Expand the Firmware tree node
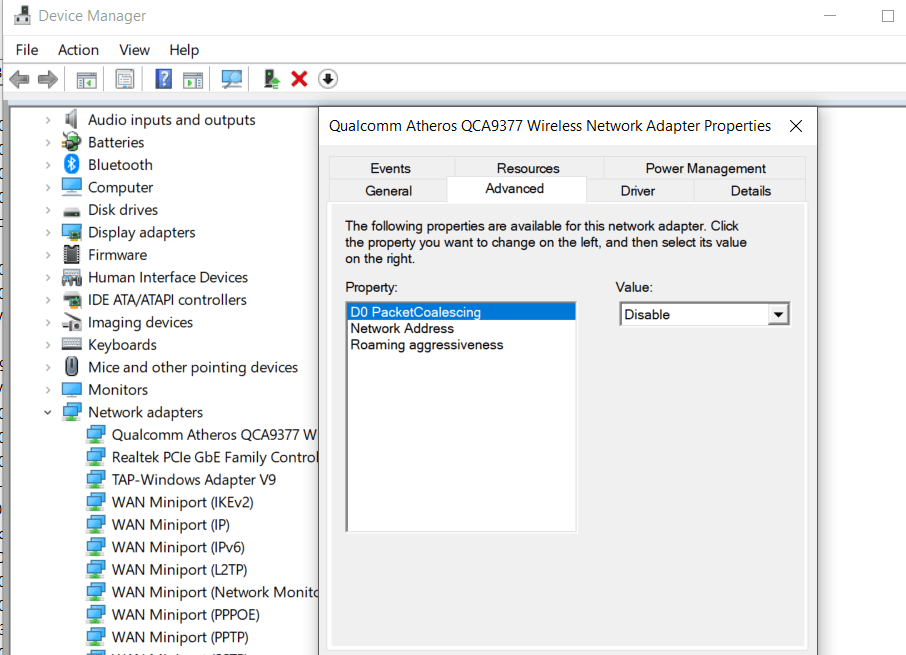 (x=48, y=255)
